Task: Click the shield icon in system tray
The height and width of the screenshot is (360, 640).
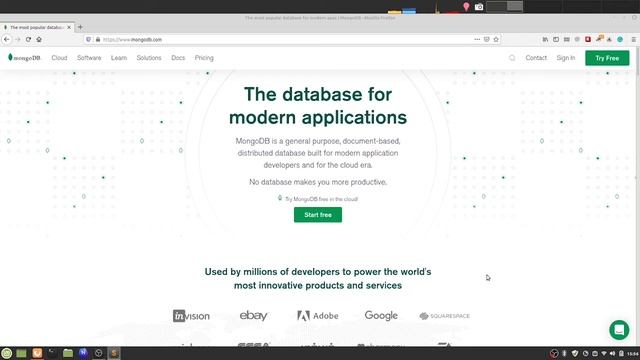Action: (x=575, y=353)
